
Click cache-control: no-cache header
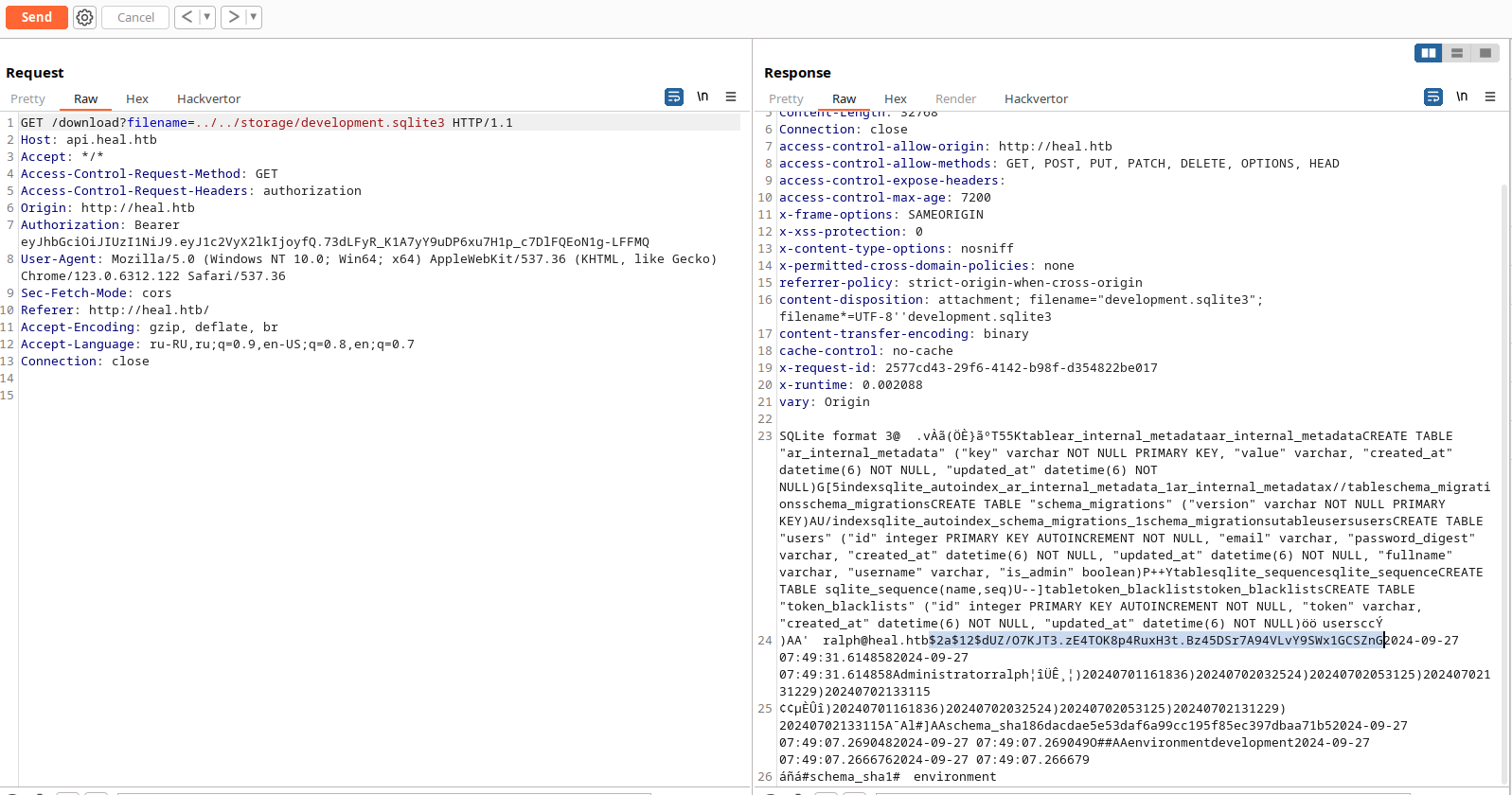pos(866,351)
